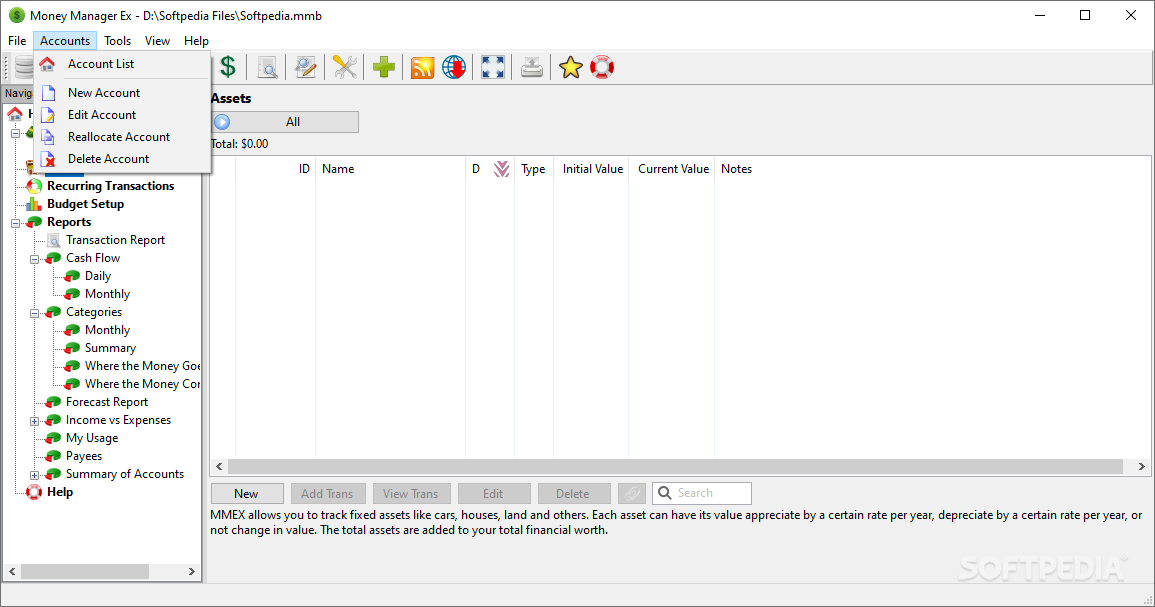Click the Transaction Report magnifier tree icon
Image resolution: width=1155 pixels, height=607 pixels.
[54, 240]
